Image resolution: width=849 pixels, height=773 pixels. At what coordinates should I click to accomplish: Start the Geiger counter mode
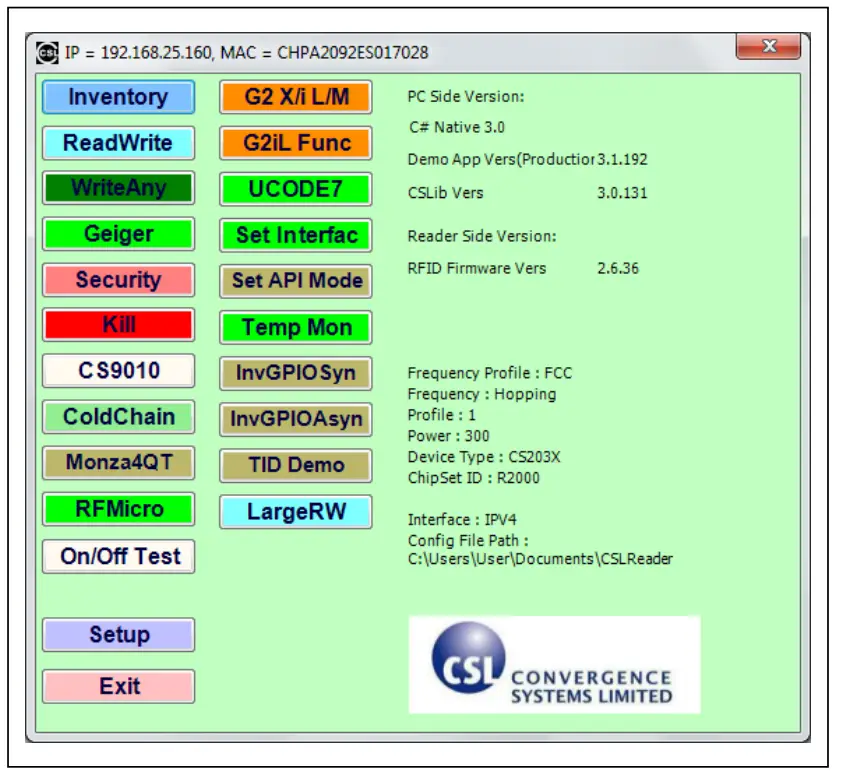tap(117, 234)
